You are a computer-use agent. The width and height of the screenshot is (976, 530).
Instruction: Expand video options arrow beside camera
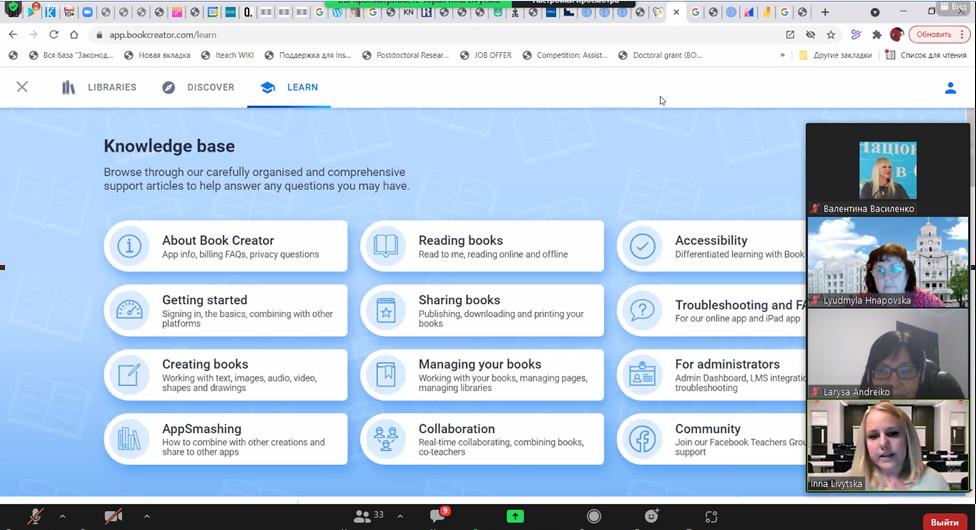click(x=146, y=516)
